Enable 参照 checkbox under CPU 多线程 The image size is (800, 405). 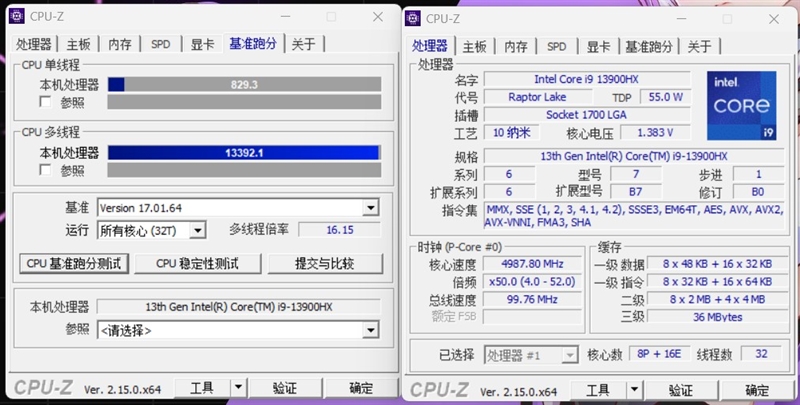click(x=45, y=169)
